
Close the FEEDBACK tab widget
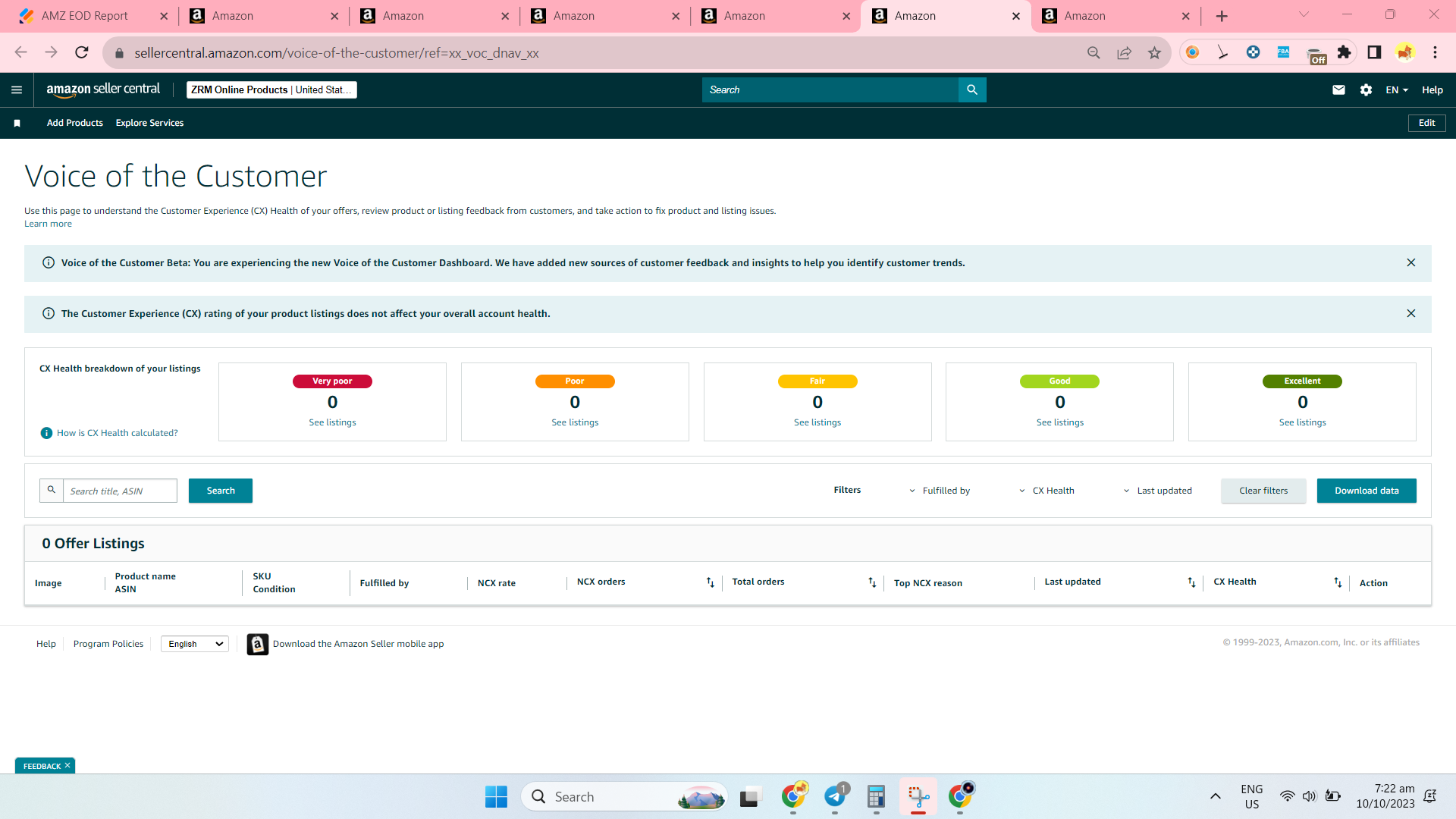coord(67,765)
